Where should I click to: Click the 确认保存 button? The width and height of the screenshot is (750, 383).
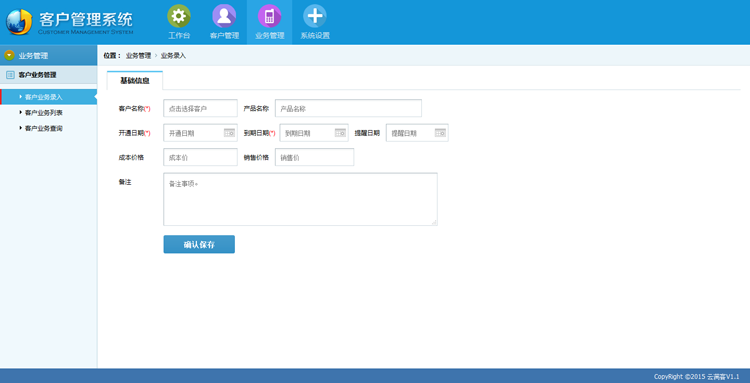(x=199, y=244)
